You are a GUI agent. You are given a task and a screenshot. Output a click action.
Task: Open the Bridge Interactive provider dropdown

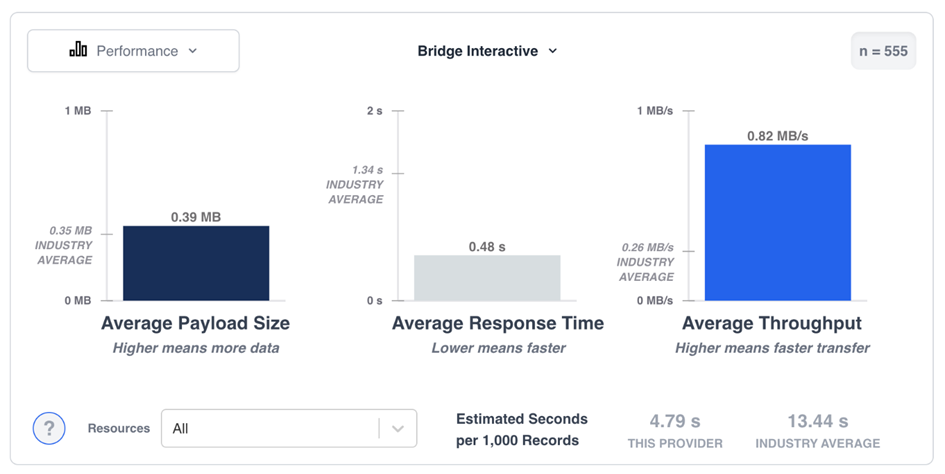488,51
